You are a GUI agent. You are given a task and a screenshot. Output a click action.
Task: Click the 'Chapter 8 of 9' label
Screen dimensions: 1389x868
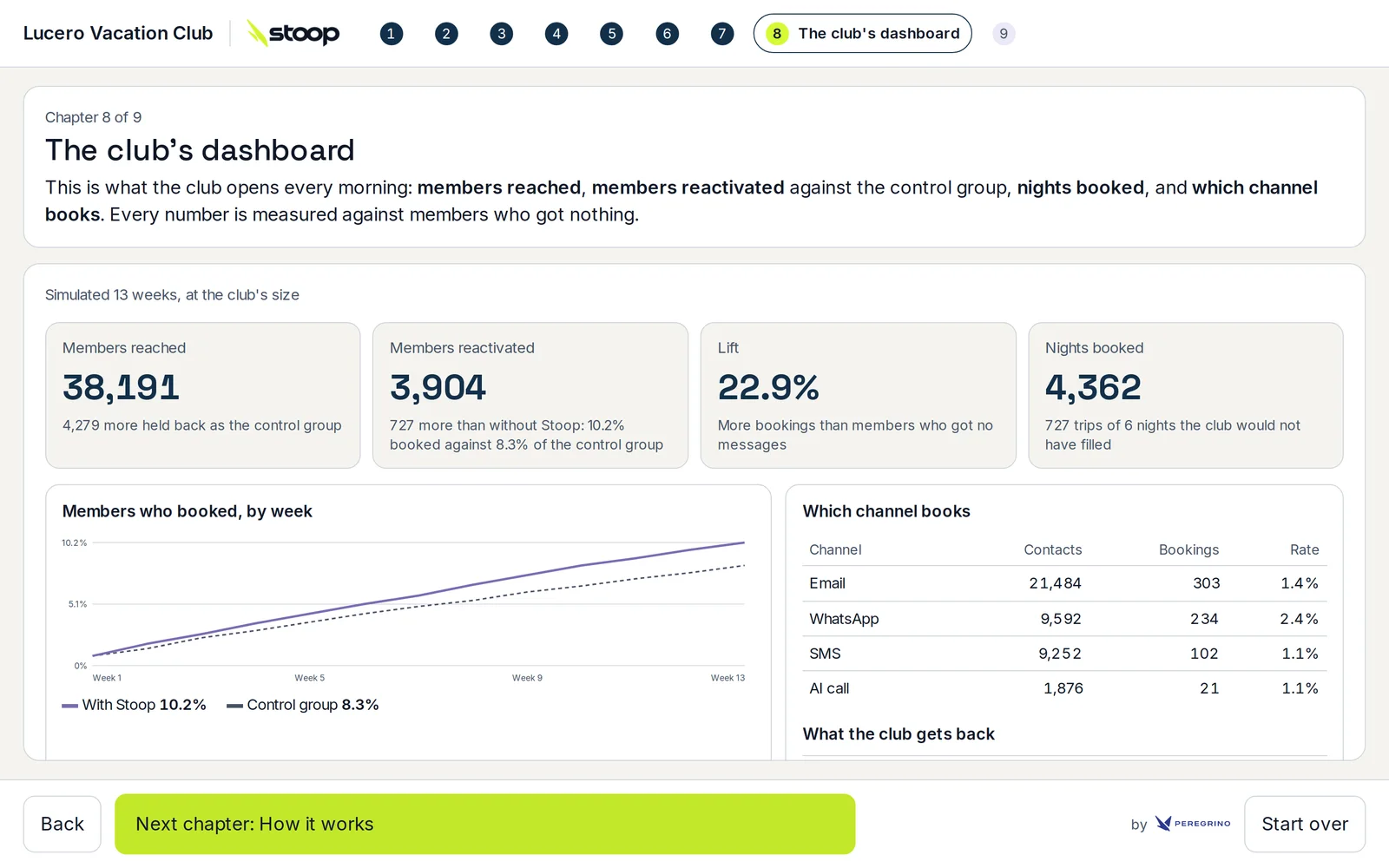point(93,117)
